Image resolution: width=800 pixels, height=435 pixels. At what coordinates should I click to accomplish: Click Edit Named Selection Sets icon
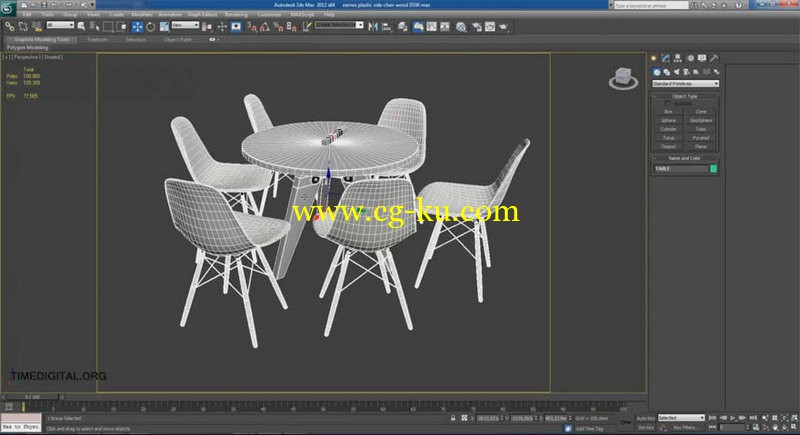tap(306, 27)
